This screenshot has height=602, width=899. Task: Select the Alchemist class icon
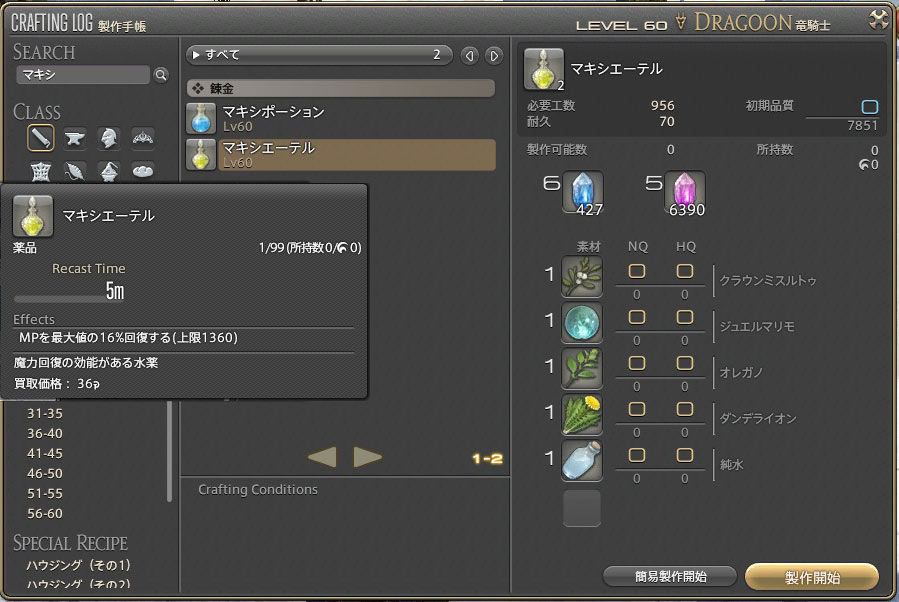[x=109, y=171]
